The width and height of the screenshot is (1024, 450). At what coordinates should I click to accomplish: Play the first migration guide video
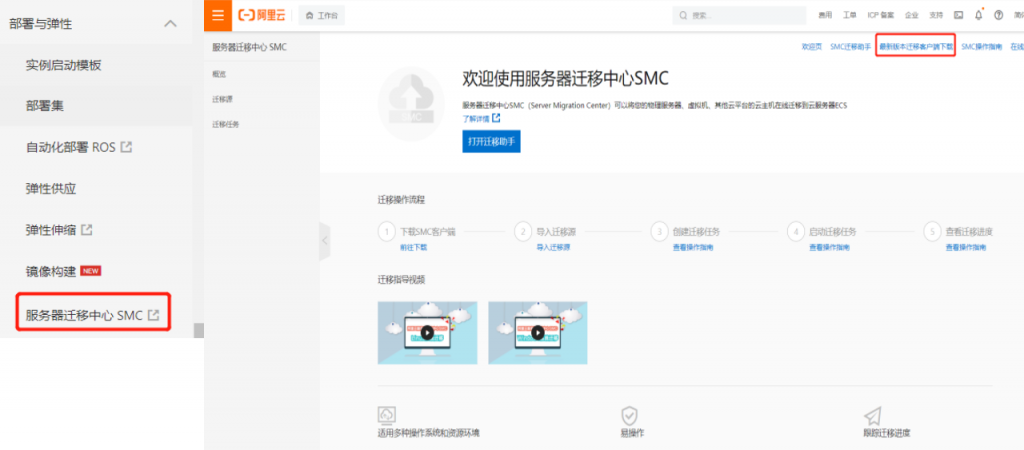pos(427,332)
